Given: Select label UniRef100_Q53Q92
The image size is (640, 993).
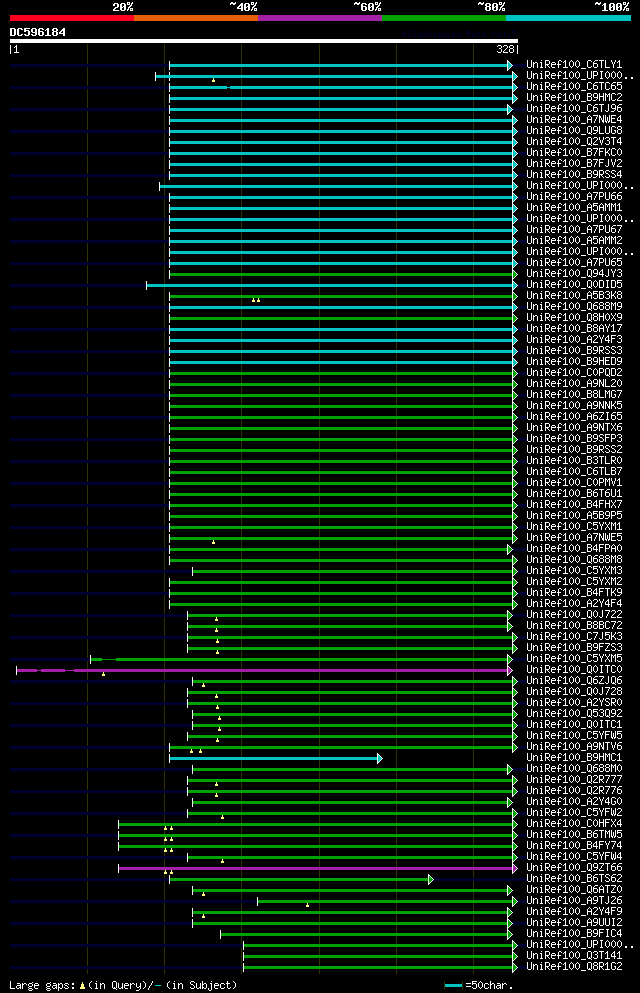Looking at the screenshot, I should [574, 714].
